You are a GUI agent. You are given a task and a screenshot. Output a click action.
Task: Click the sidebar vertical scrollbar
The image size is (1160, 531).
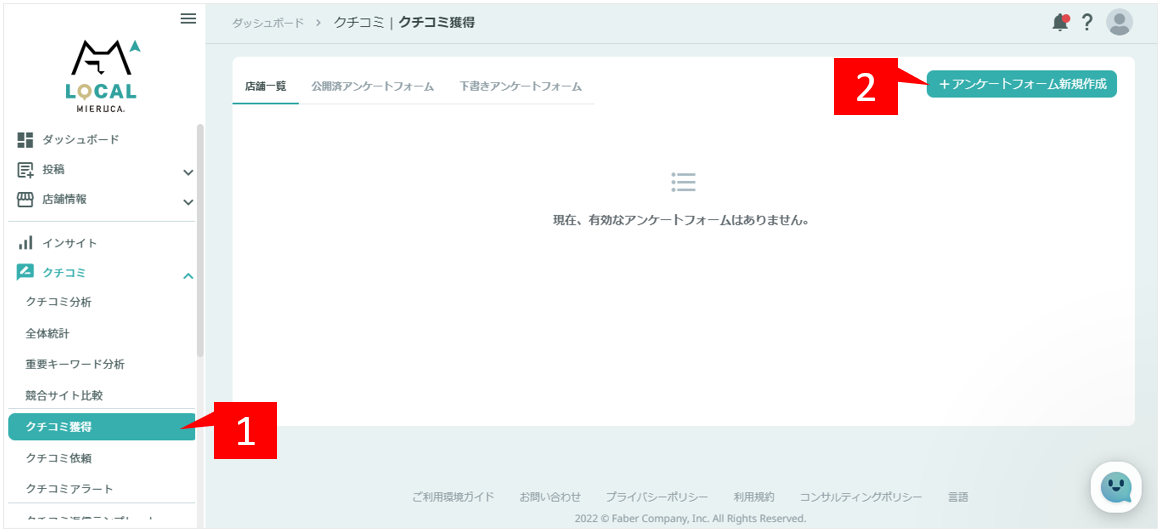coord(200,241)
